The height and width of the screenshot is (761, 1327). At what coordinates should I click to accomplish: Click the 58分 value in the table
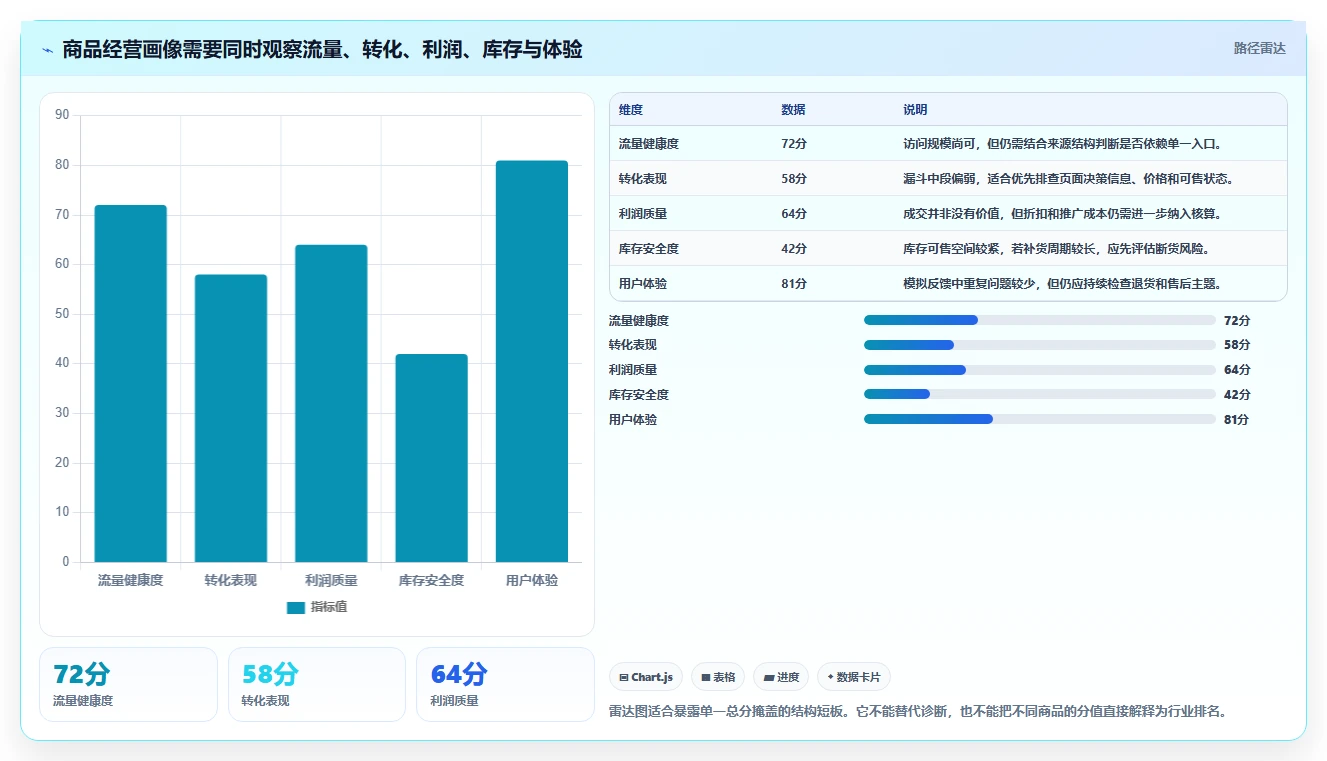click(x=794, y=179)
